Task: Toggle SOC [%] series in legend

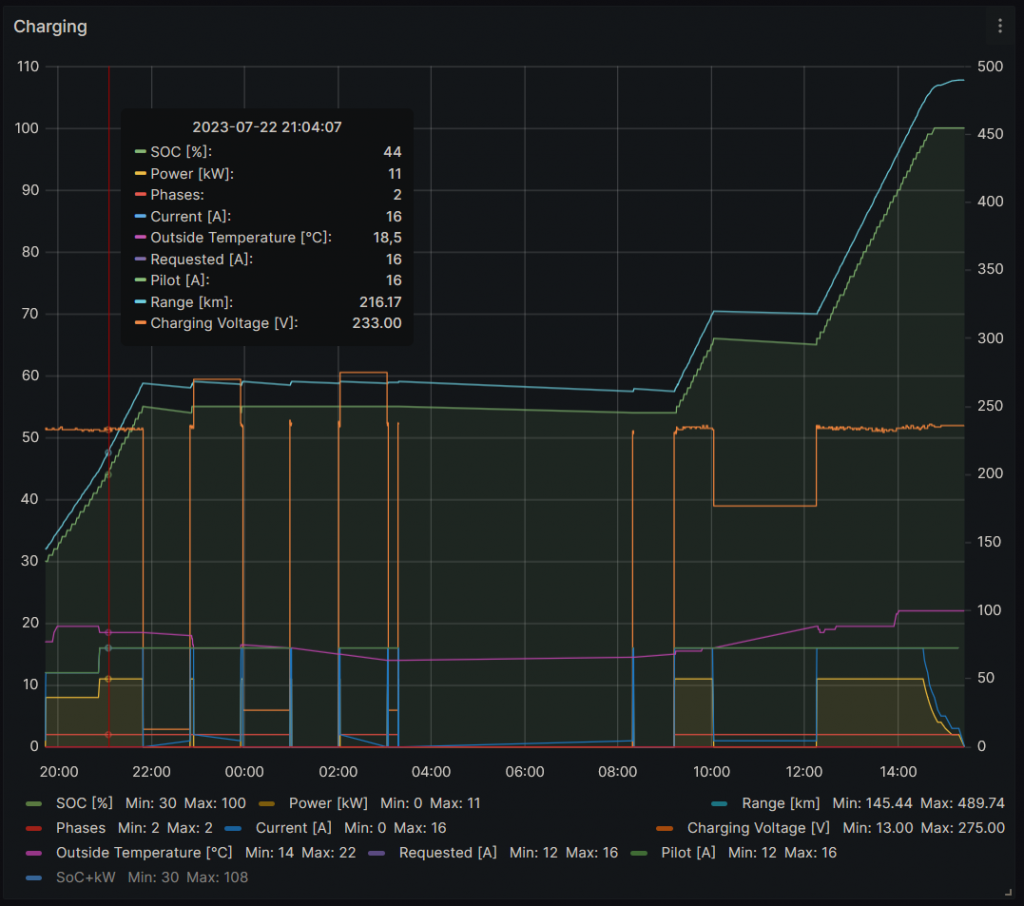Action: coord(84,803)
